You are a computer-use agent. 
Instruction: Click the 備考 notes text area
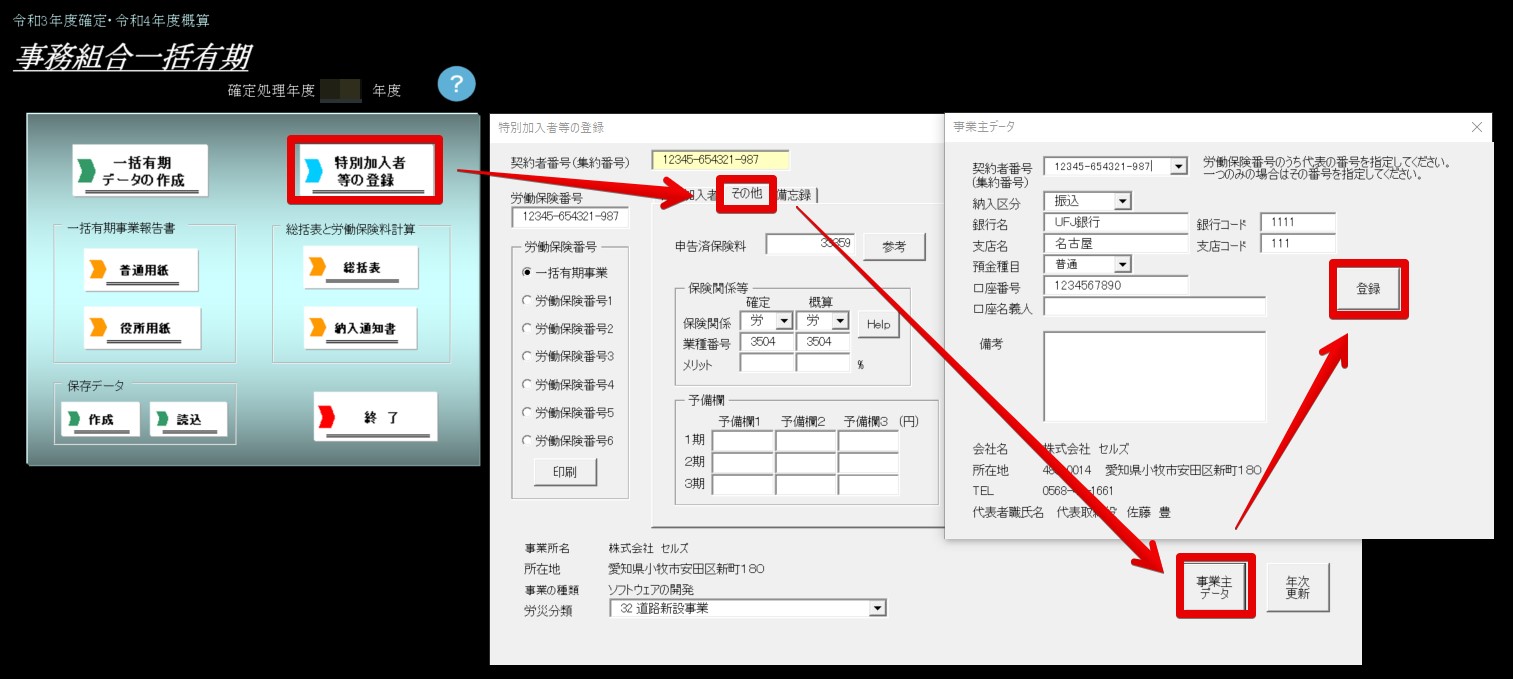1154,376
